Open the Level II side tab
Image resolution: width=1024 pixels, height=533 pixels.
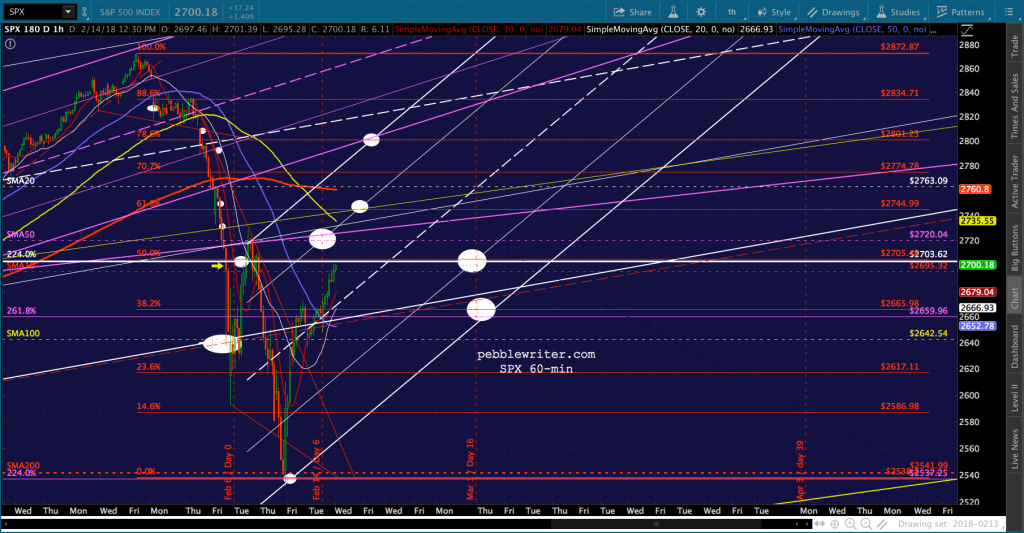[x=1015, y=398]
